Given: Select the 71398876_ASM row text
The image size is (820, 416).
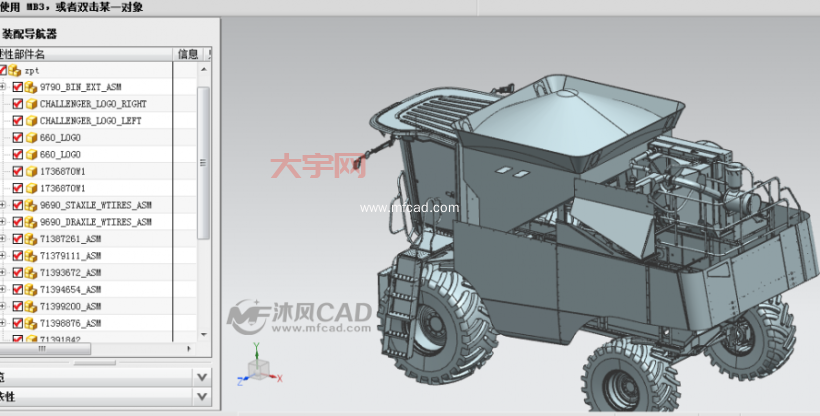Looking at the screenshot, I should [71, 323].
